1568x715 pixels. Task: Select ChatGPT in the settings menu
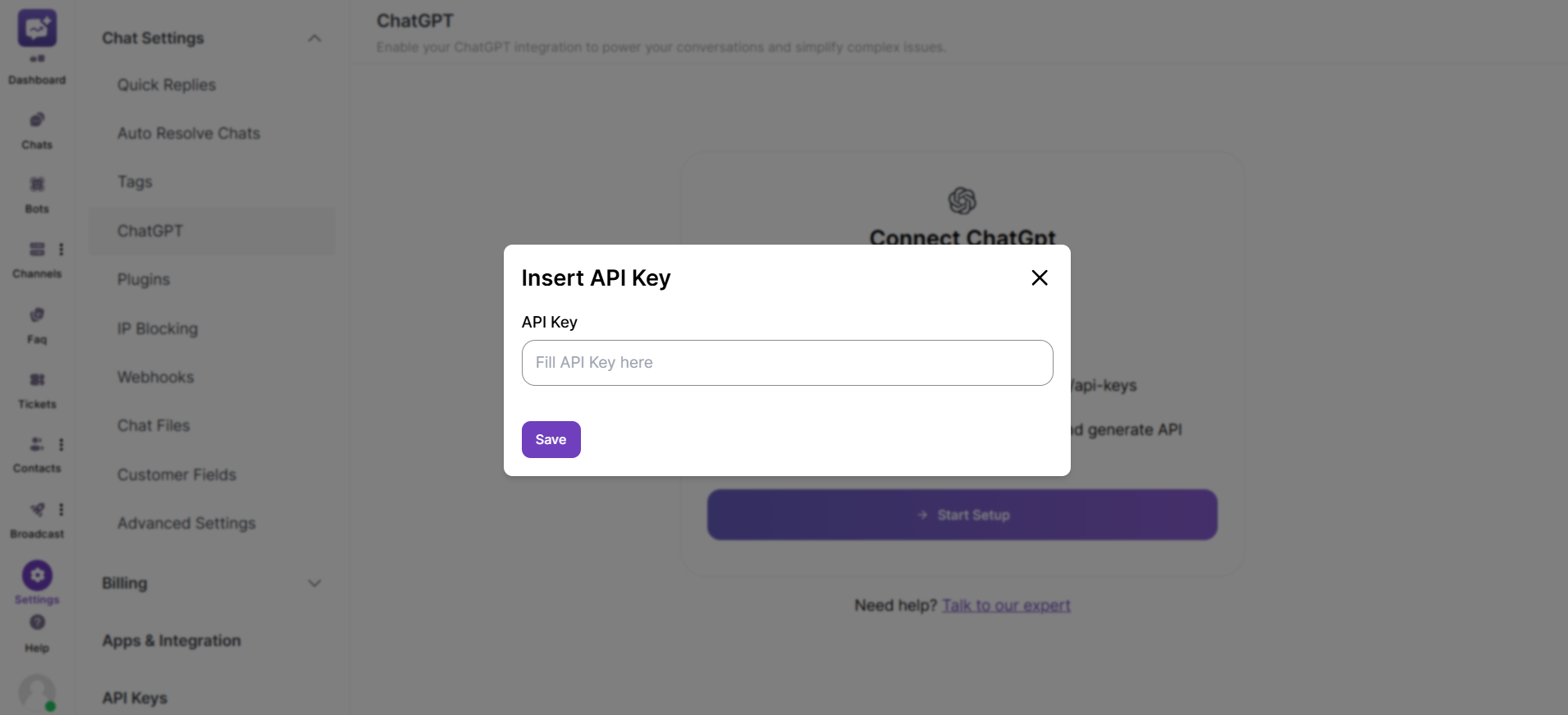pos(150,231)
